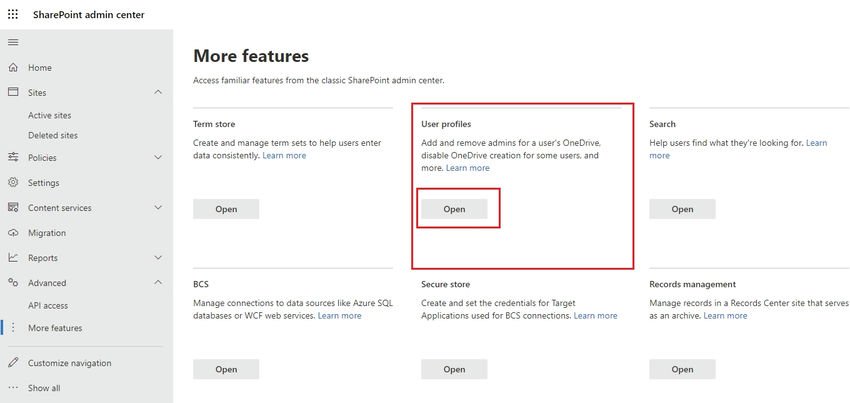The width and height of the screenshot is (850, 403).
Task: Open the app launcher waffle icon
Action: pyautogui.click(x=13, y=14)
